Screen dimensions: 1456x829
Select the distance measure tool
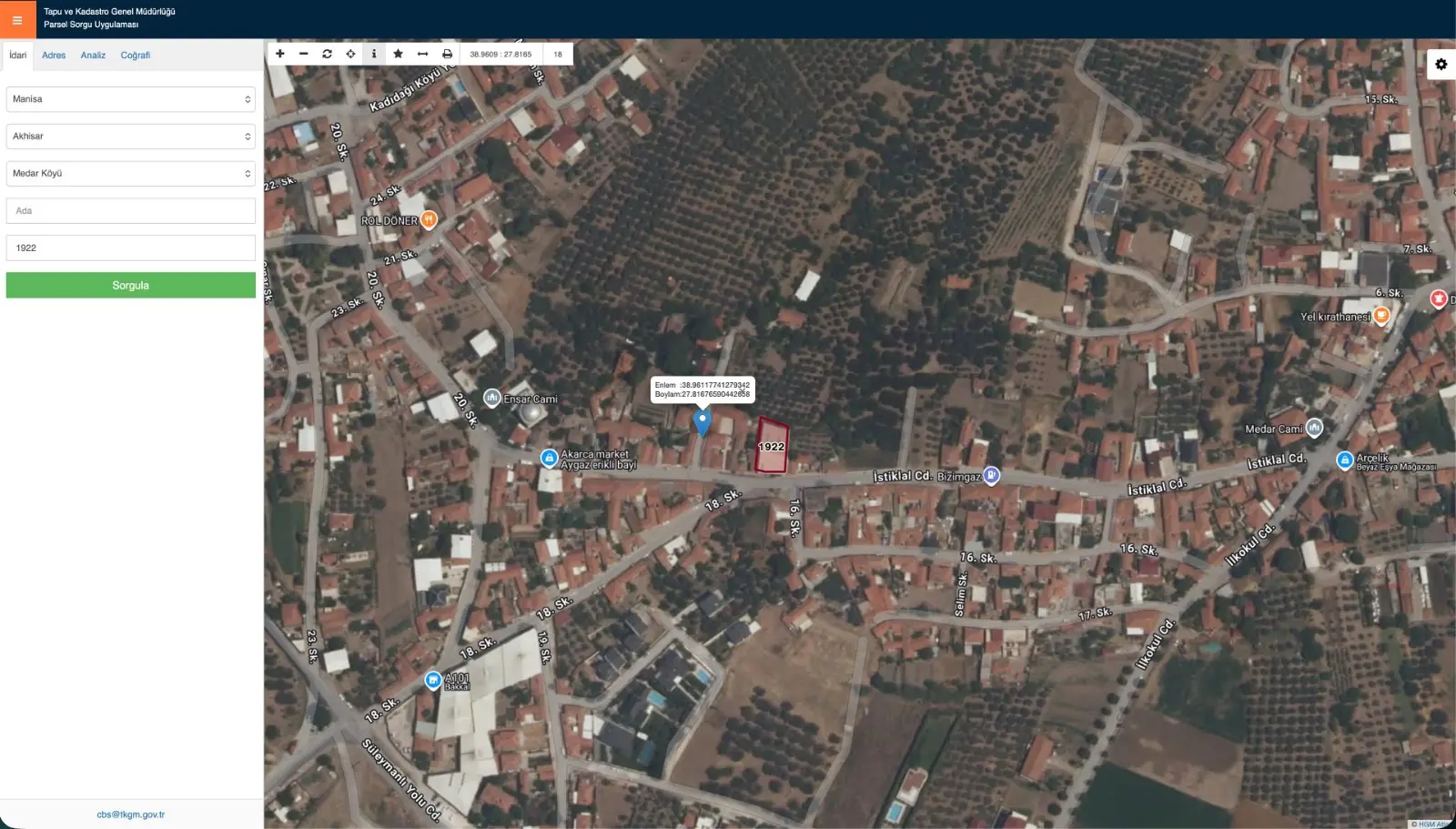tap(423, 54)
